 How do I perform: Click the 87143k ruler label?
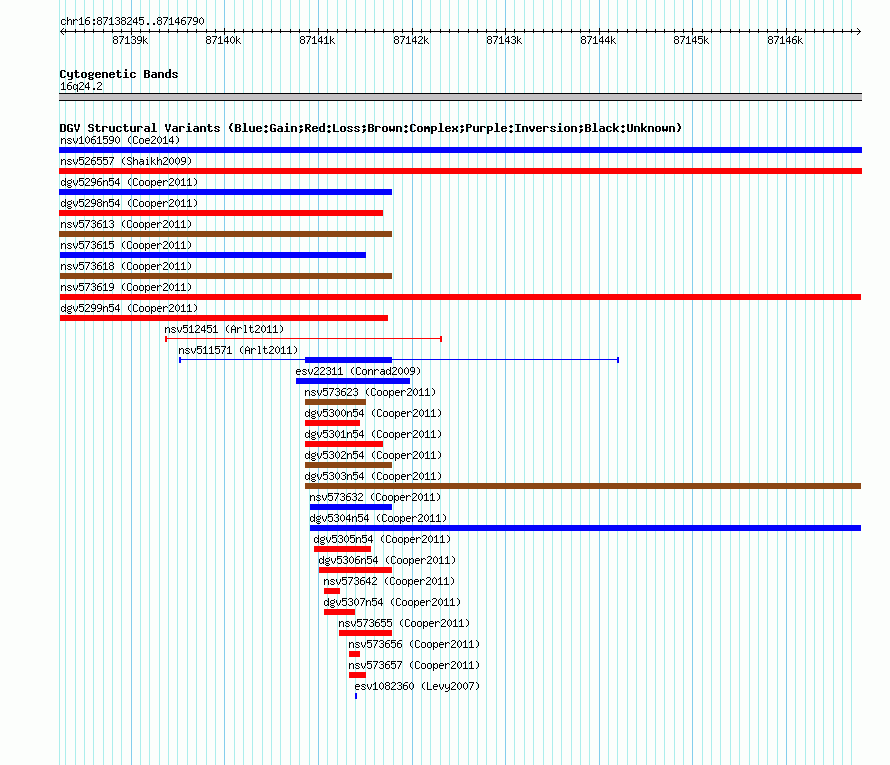pyautogui.click(x=504, y=41)
